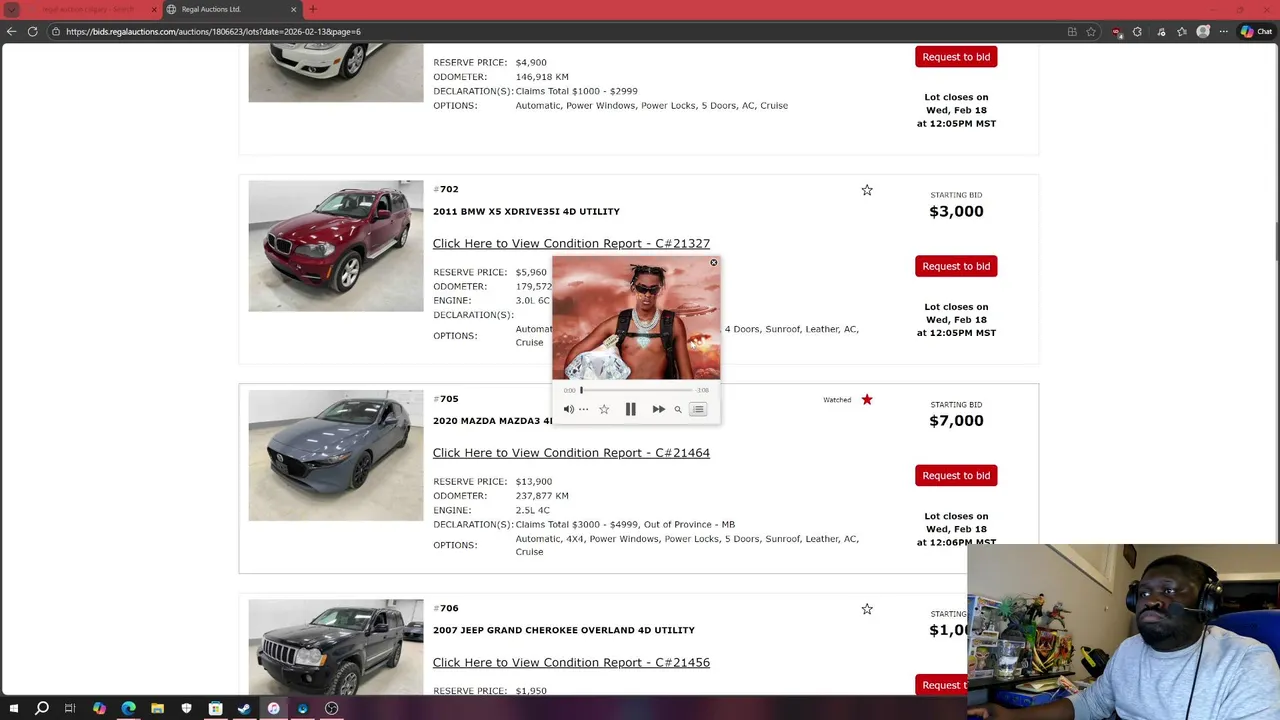Viewport: 1280px width, 720px height.
Task: Click reserve price $13,900 value
Action: click(x=534, y=482)
